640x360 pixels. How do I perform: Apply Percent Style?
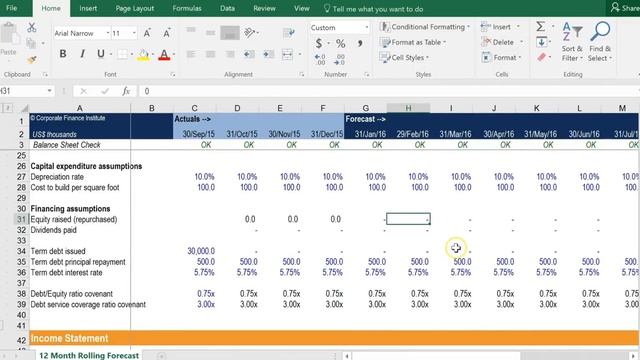coord(340,43)
